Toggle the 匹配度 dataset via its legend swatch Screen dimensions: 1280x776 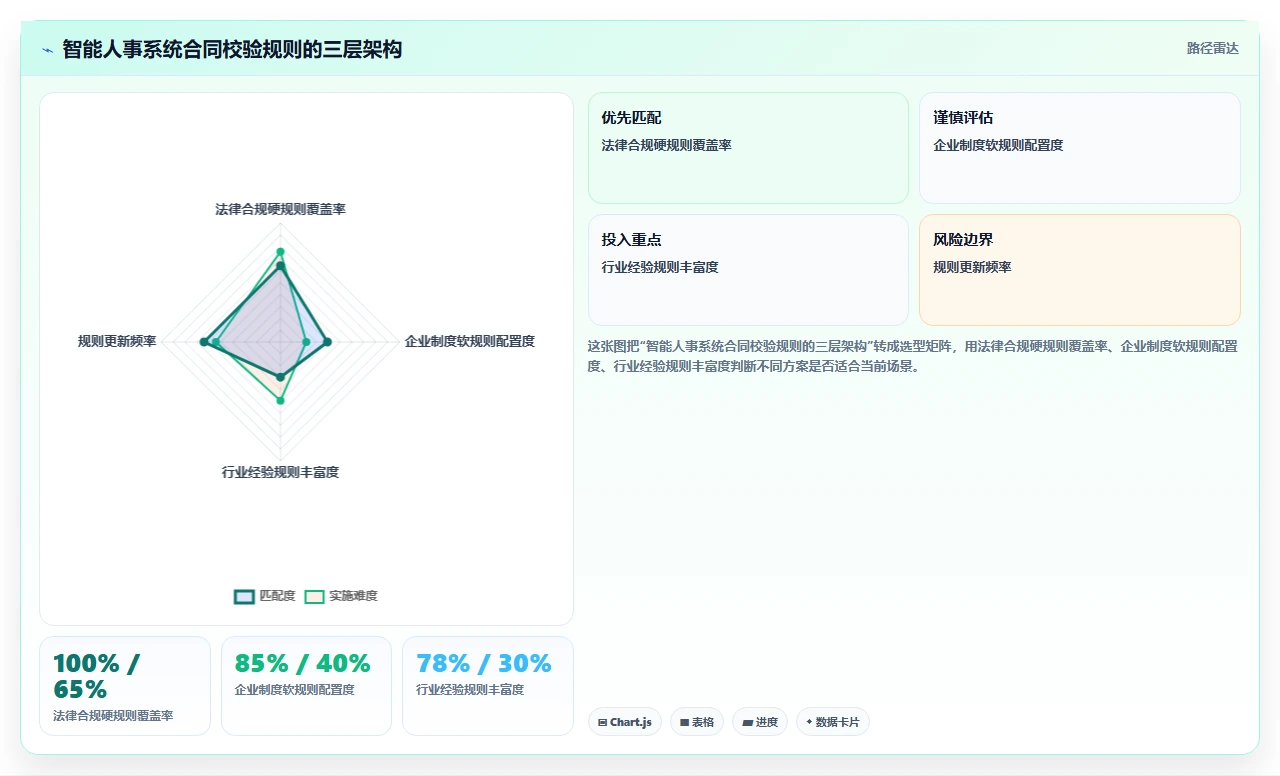[x=244, y=596]
